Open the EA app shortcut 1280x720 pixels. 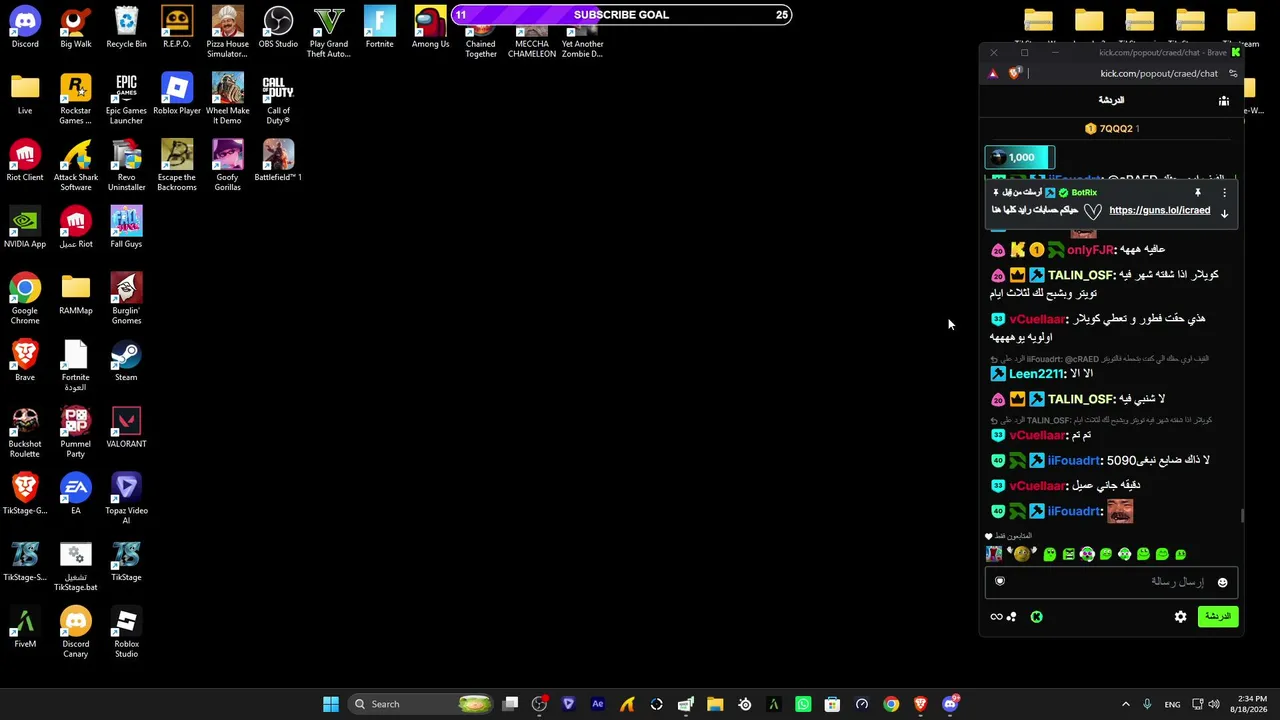point(76,494)
